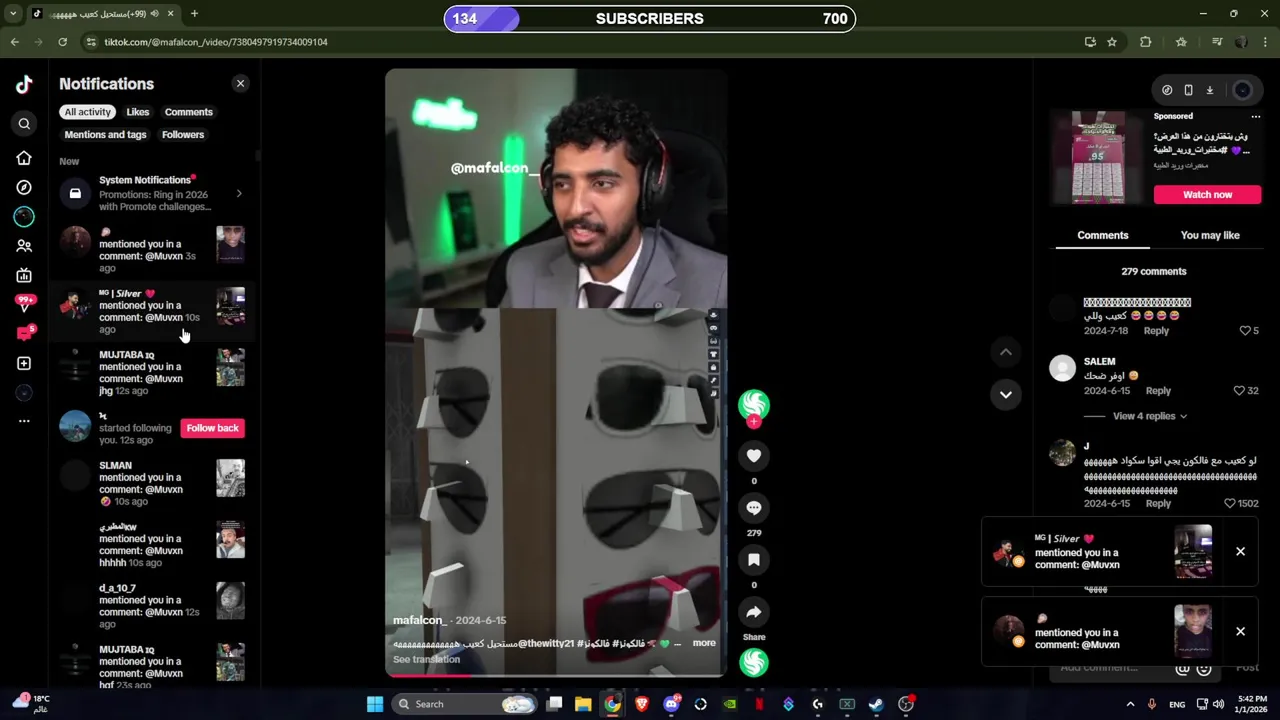Click the Follow back button
1280x720 pixels.
[x=213, y=428]
